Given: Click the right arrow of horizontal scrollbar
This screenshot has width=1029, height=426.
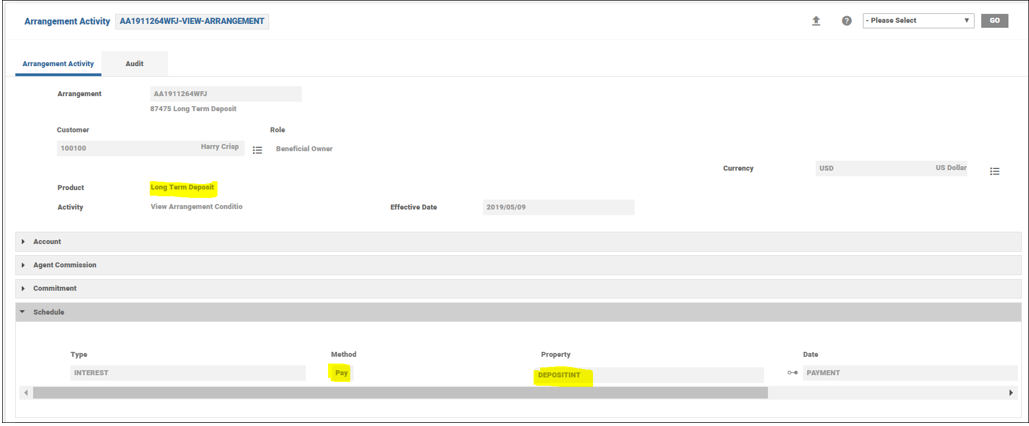Looking at the screenshot, I should point(1011,393).
